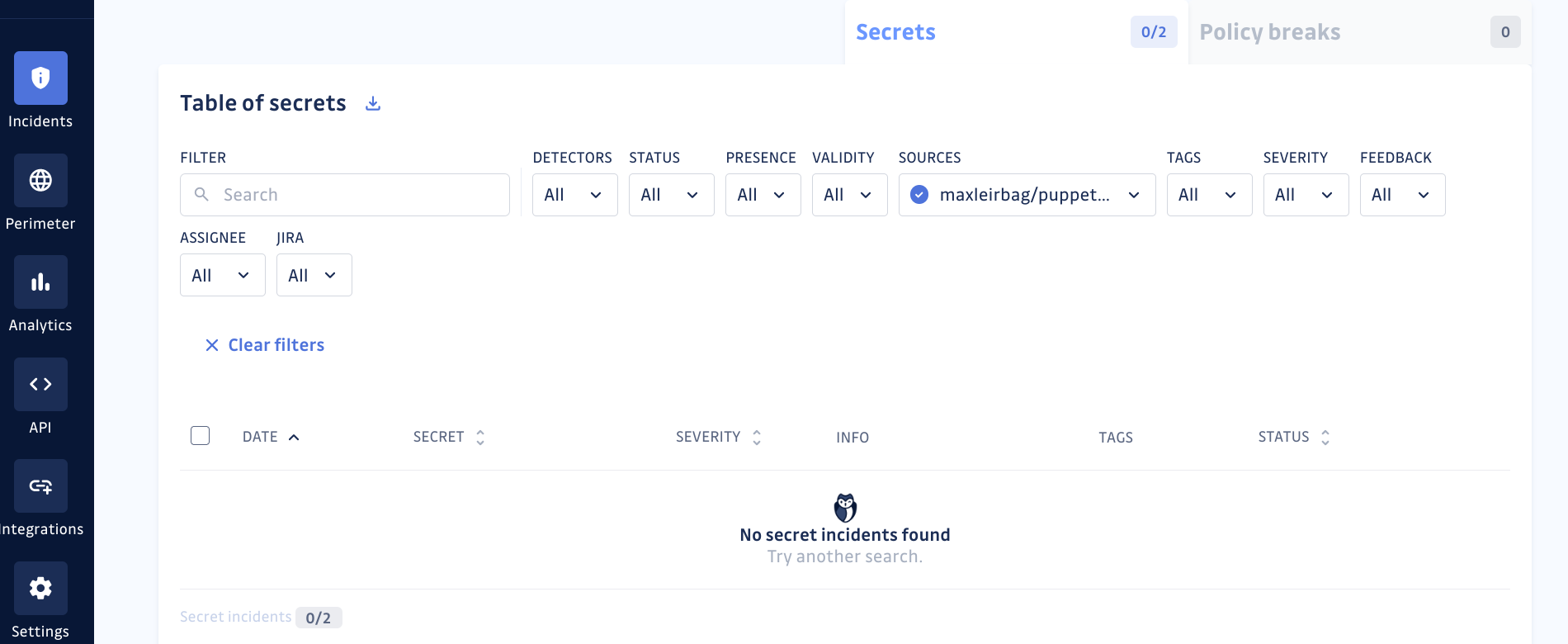This screenshot has height=644, width=1568.
Task: Expand the Validity filter dropdown
Action: click(850, 195)
